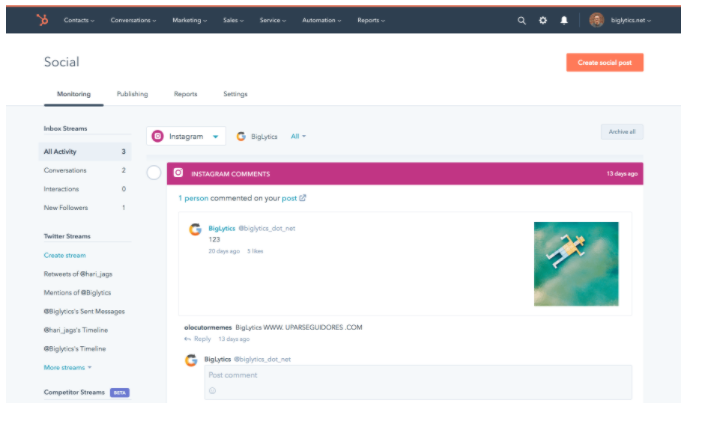Screen dimensions: 709x437
Task: Click the external link icon next to post
Action: tap(303, 198)
